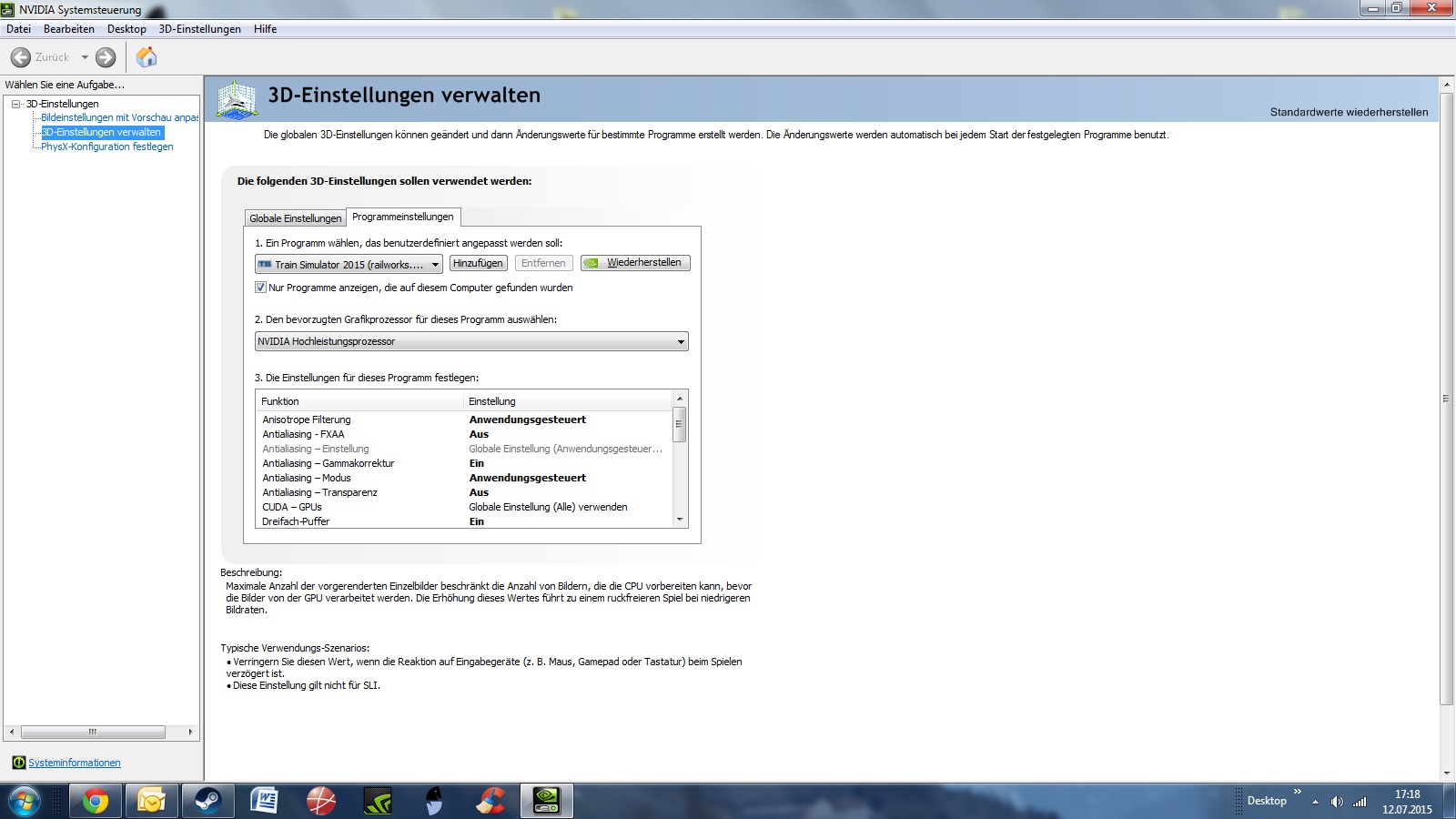
Task: Open the red globe app in taskbar
Action: (x=320, y=801)
